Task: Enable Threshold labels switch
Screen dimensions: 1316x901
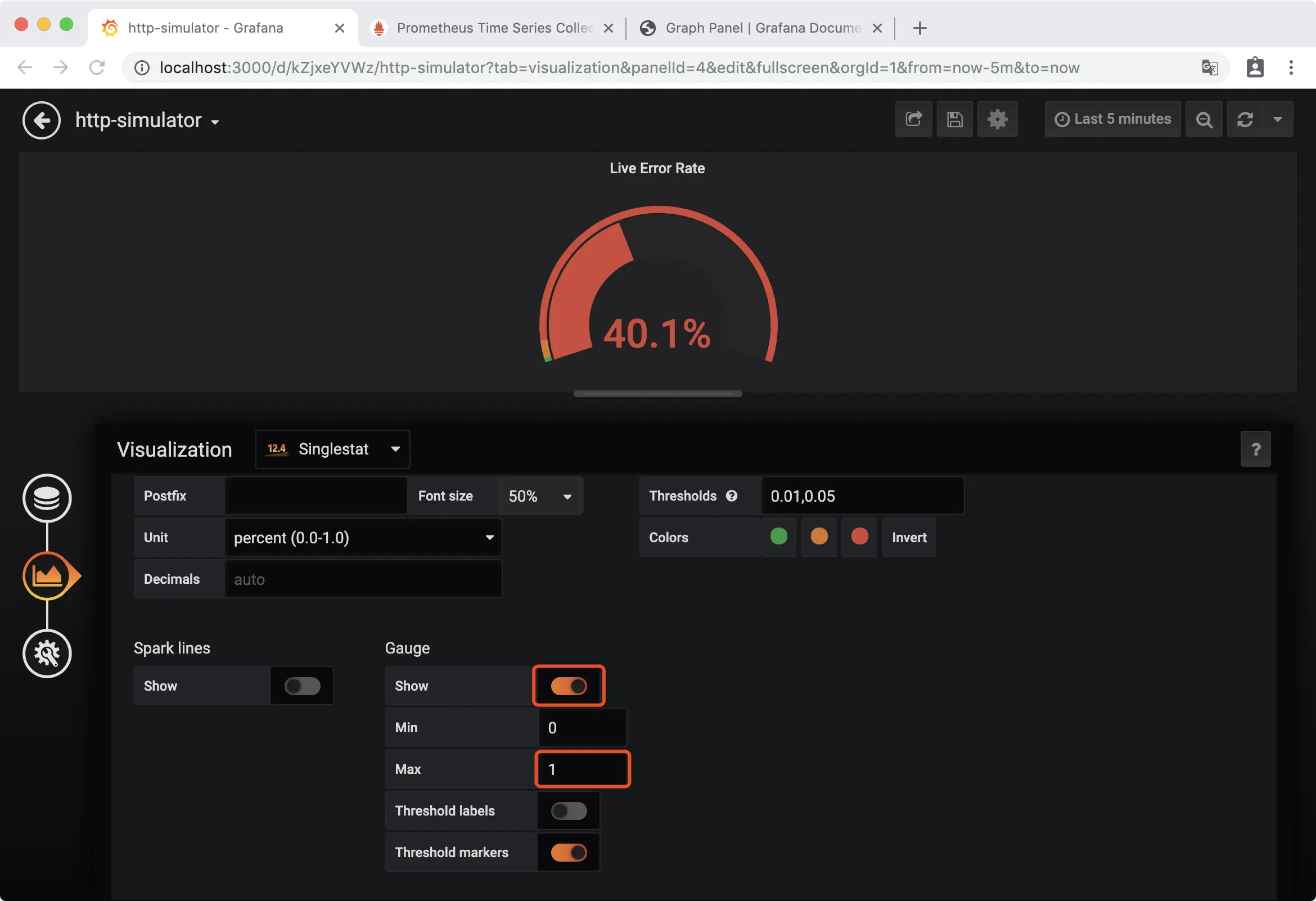Action: coord(569,811)
